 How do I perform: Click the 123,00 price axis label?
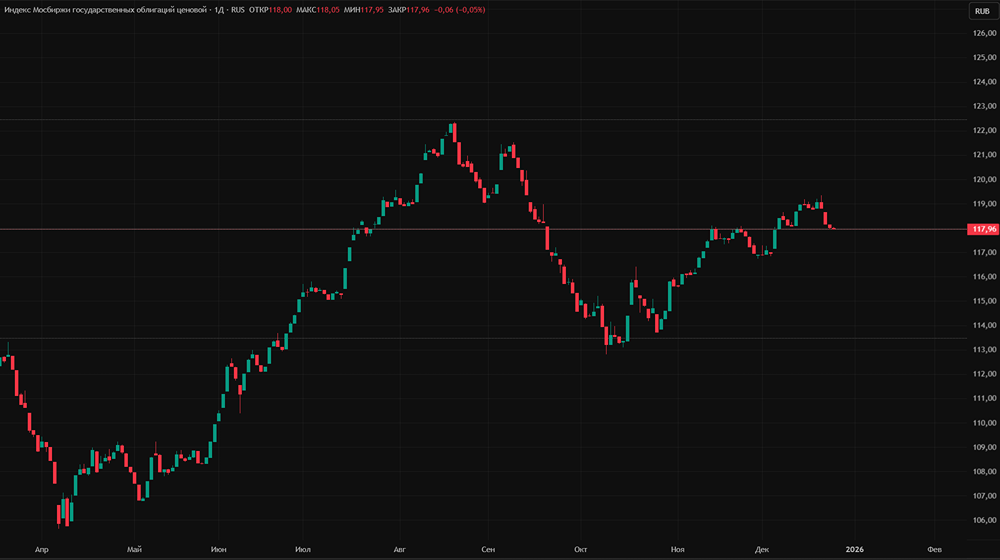pos(985,106)
